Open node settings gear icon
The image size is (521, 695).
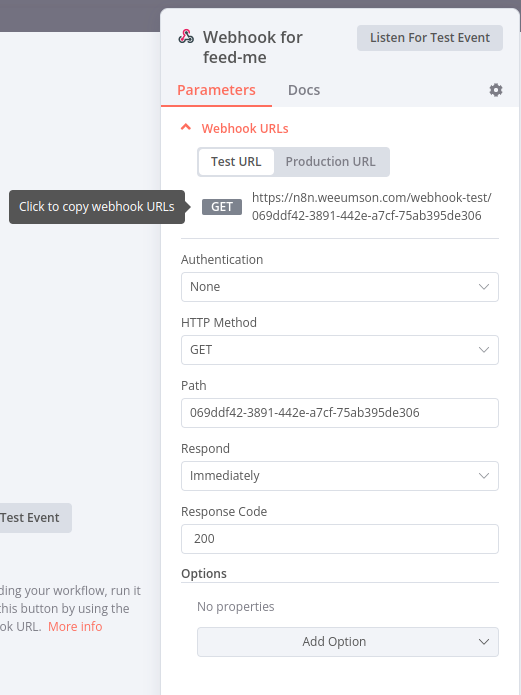496,90
